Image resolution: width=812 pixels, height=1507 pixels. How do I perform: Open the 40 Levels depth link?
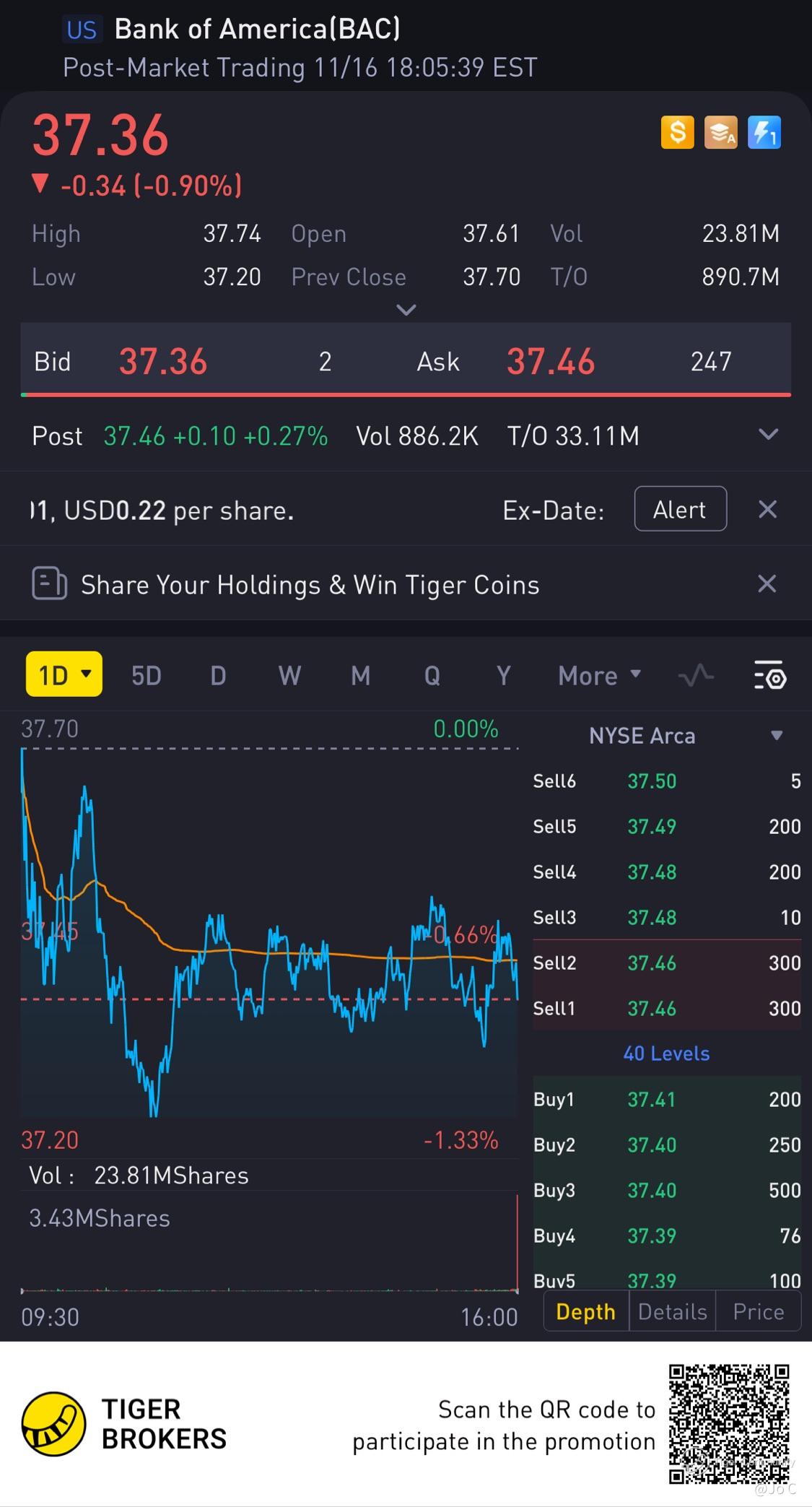coord(666,1054)
